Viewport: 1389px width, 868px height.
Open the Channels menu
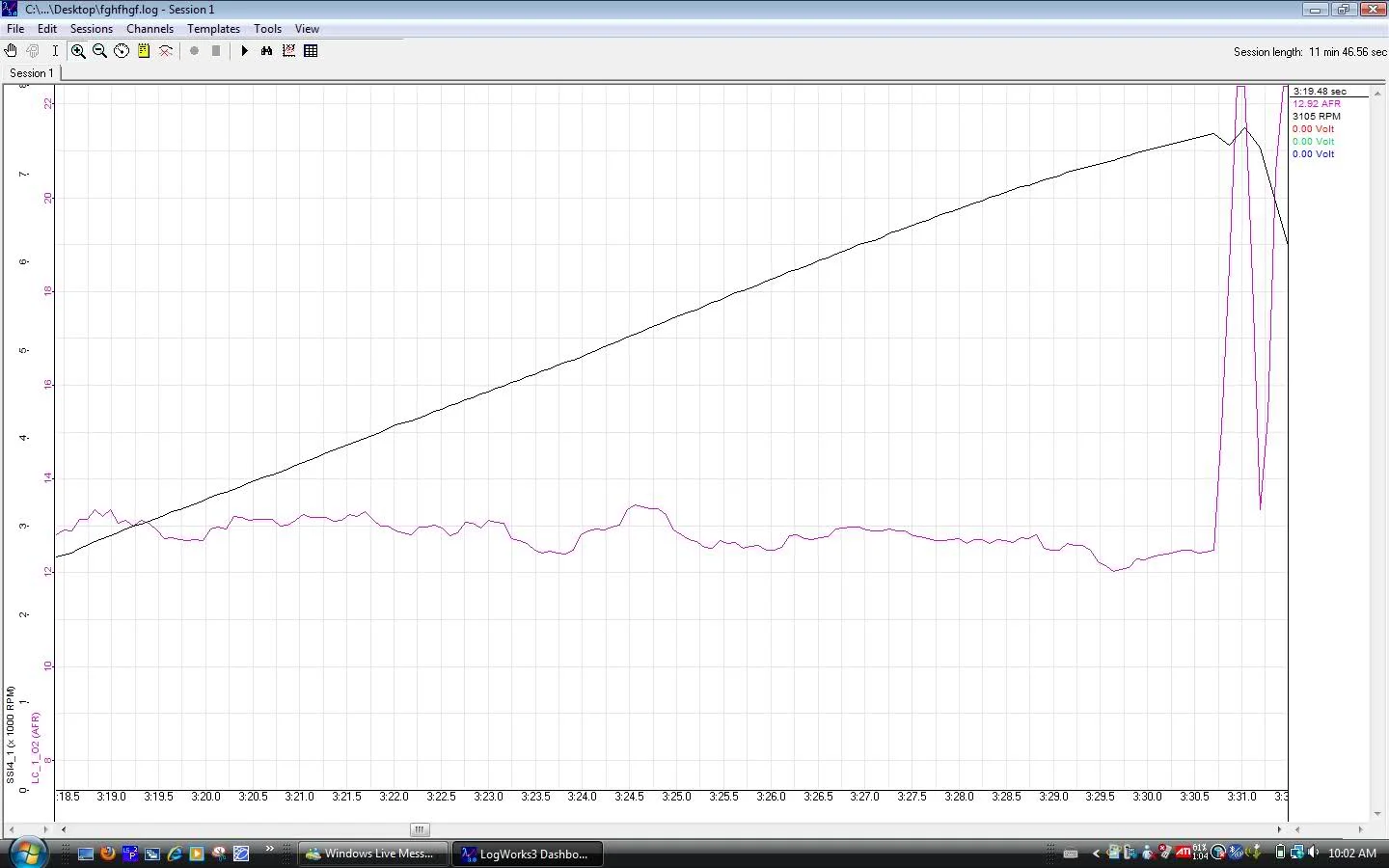(x=150, y=29)
